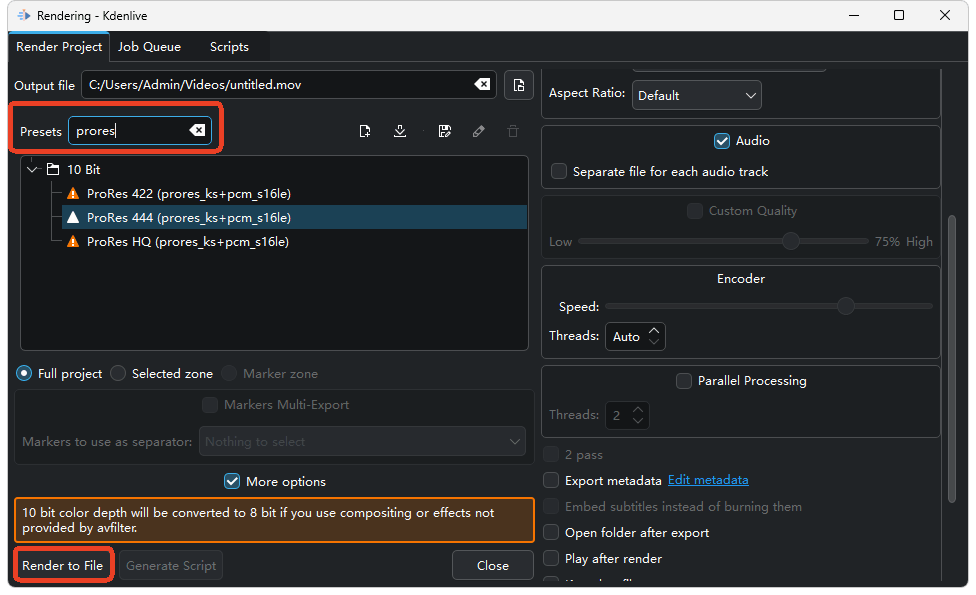
Task: Click the right panel vertical scrollbar
Action: (x=951, y=358)
